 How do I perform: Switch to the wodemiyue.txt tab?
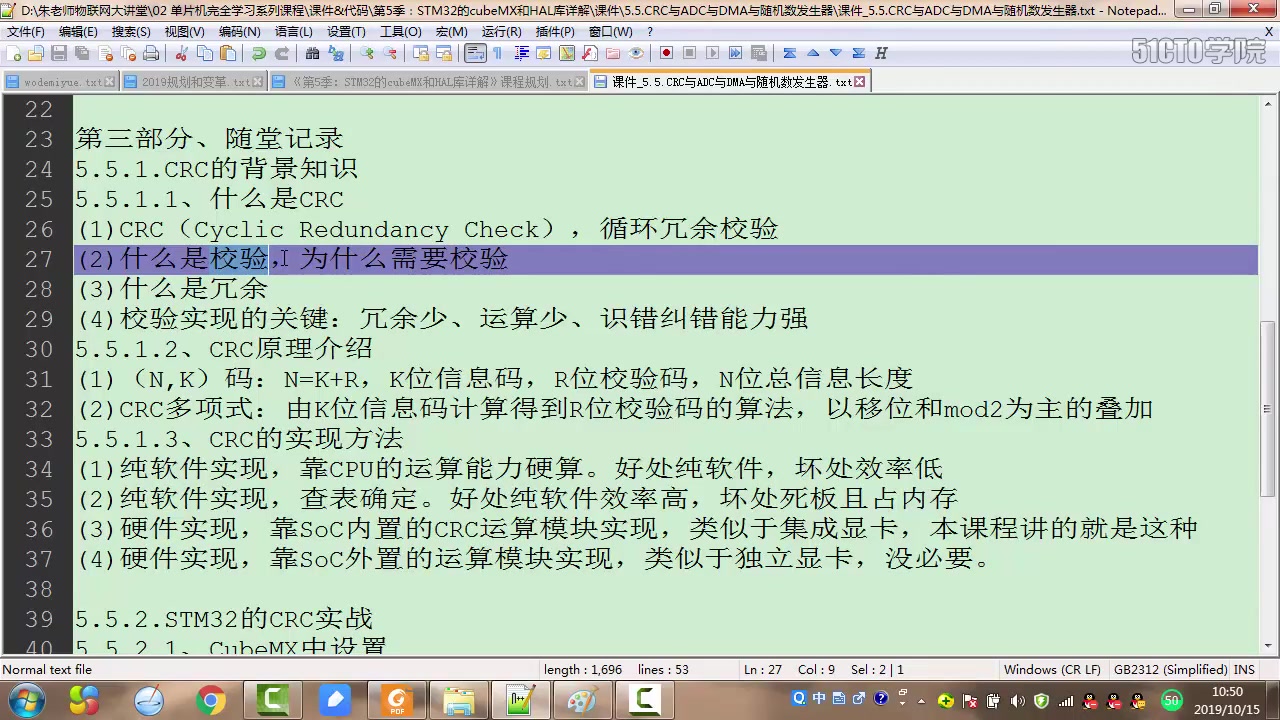tap(62, 82)
